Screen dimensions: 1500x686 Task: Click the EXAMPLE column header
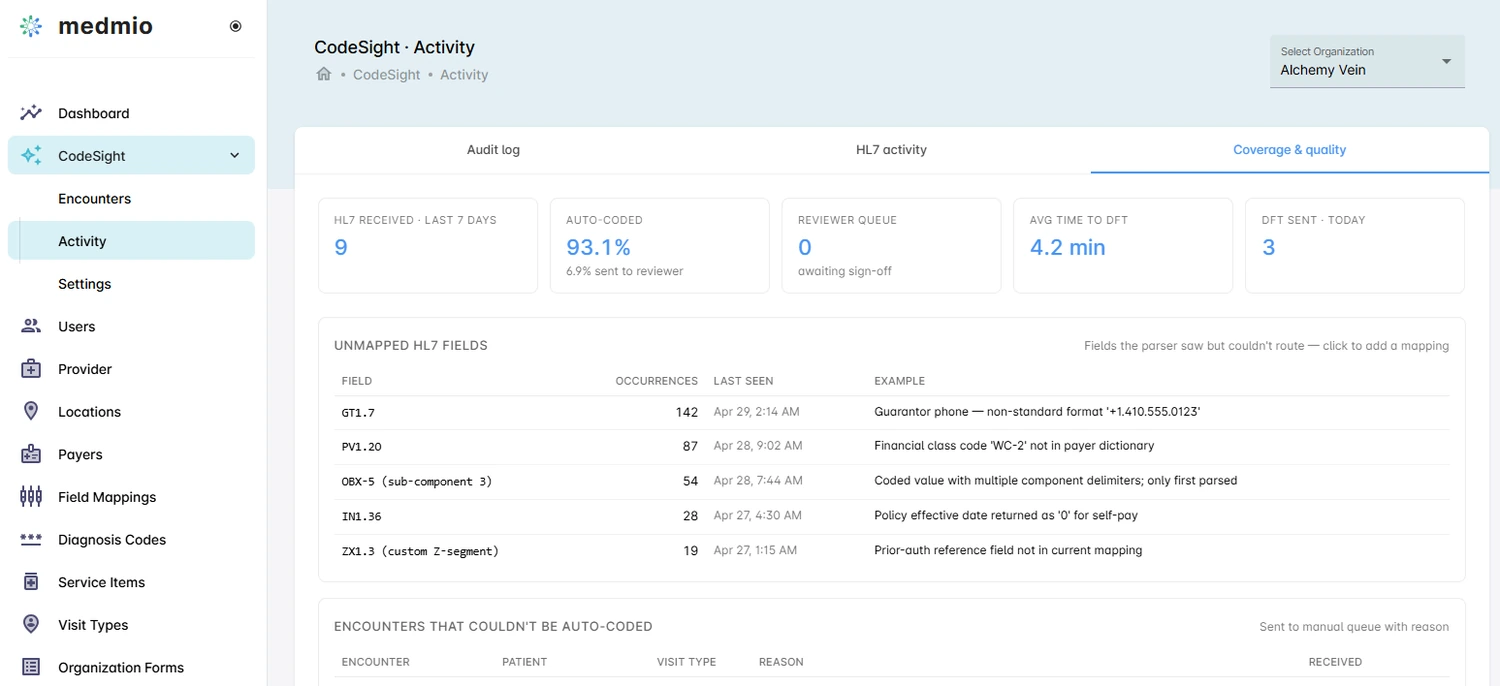tap(899, 381)
